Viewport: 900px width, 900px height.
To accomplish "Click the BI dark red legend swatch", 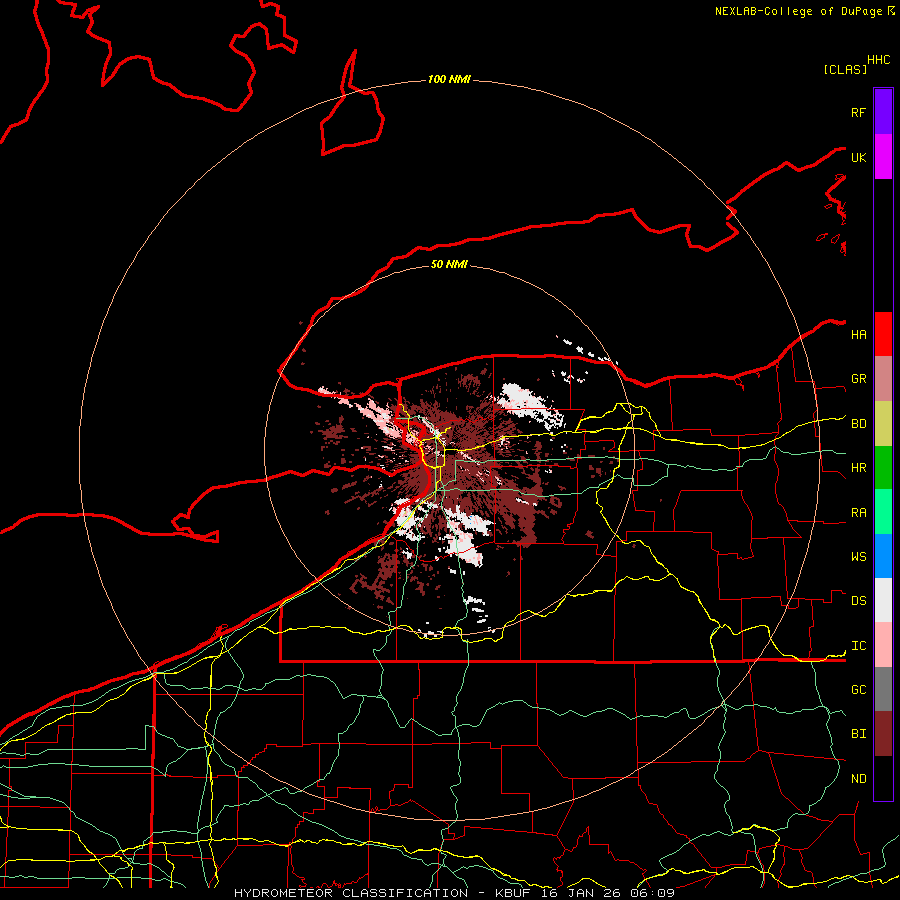I will (883, 734).
